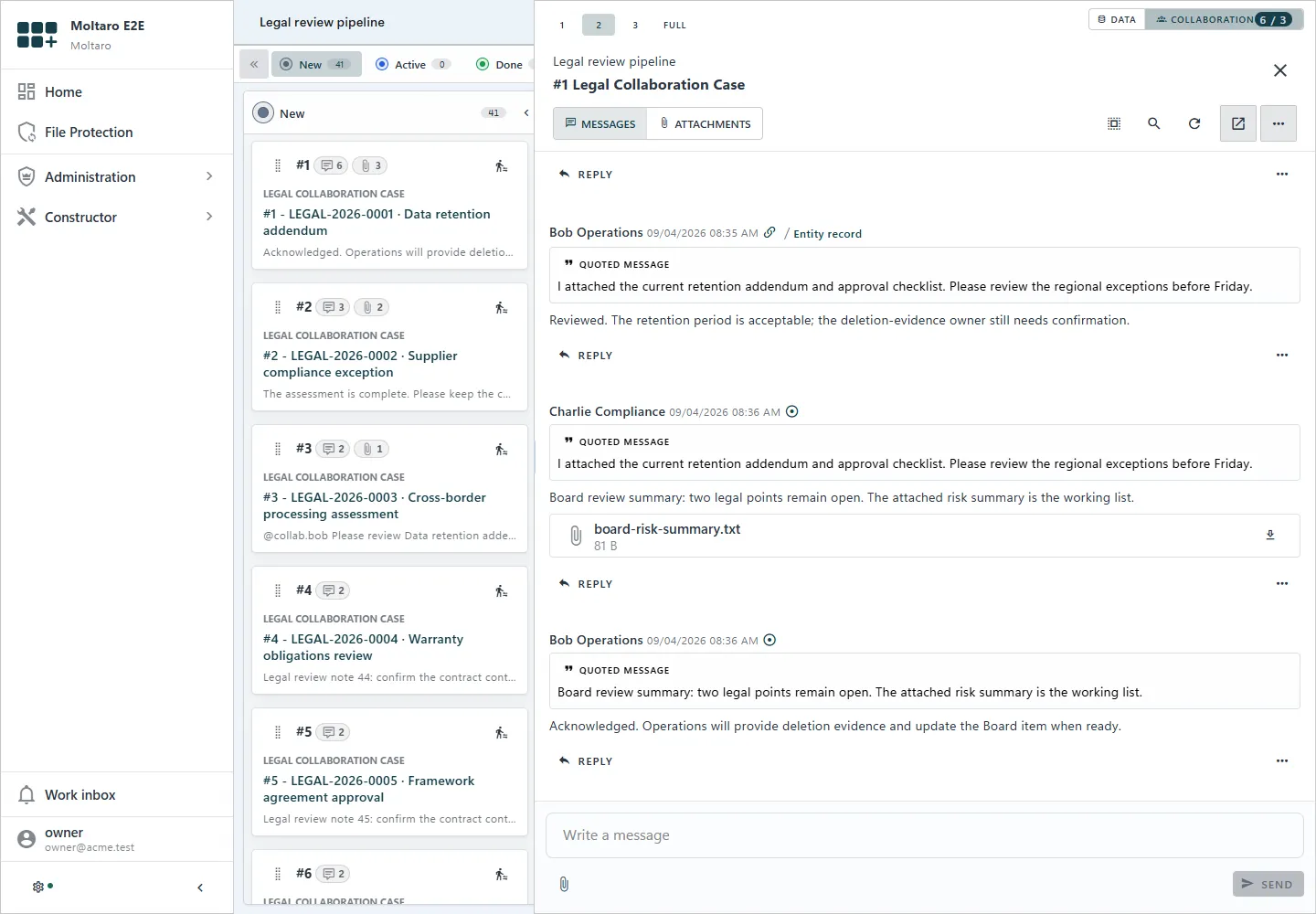1316x914 pixels.
Task: Click status icon beside Bob Operations 08:36 timestamp
Action: 769,640
